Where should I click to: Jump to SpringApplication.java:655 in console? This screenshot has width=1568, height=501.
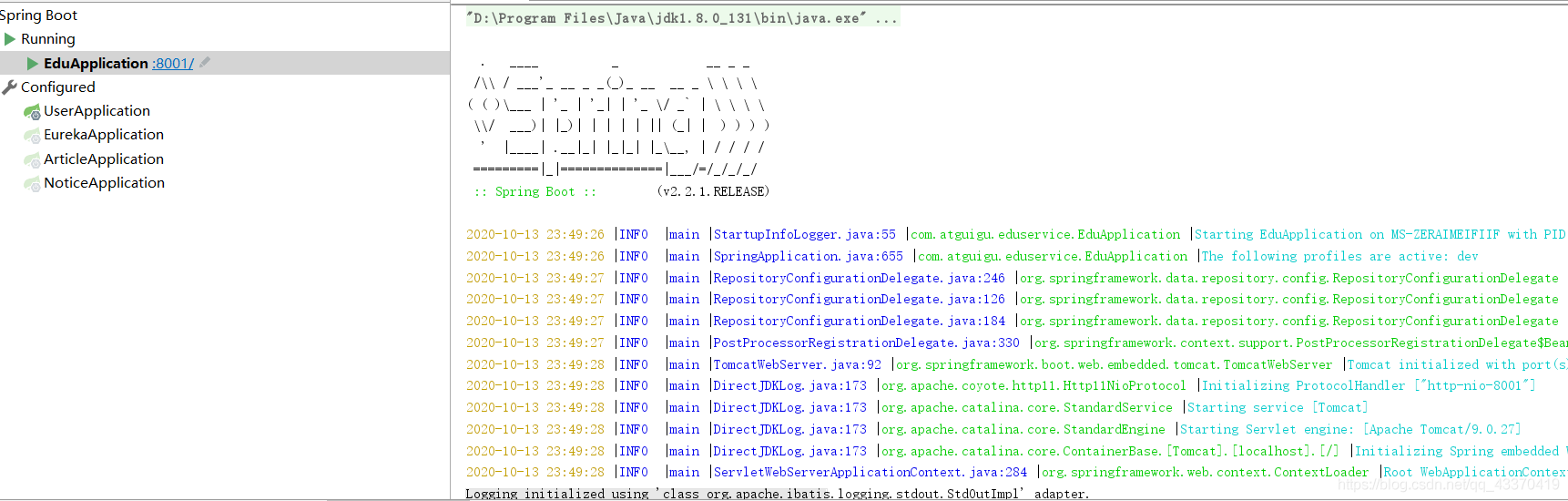pyautogui.click(x=808, y=257)
